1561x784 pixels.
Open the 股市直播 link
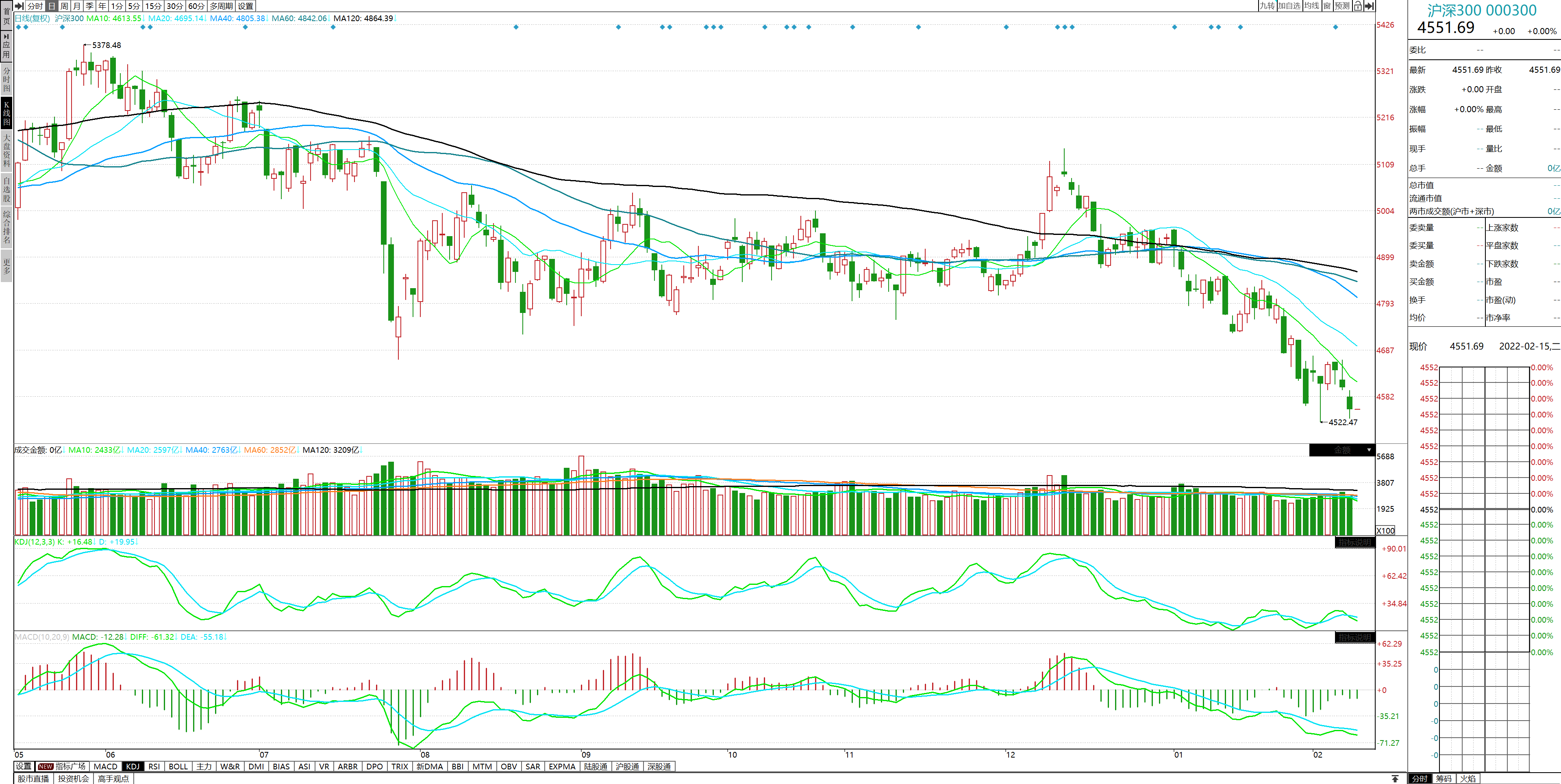pos(33,779)
